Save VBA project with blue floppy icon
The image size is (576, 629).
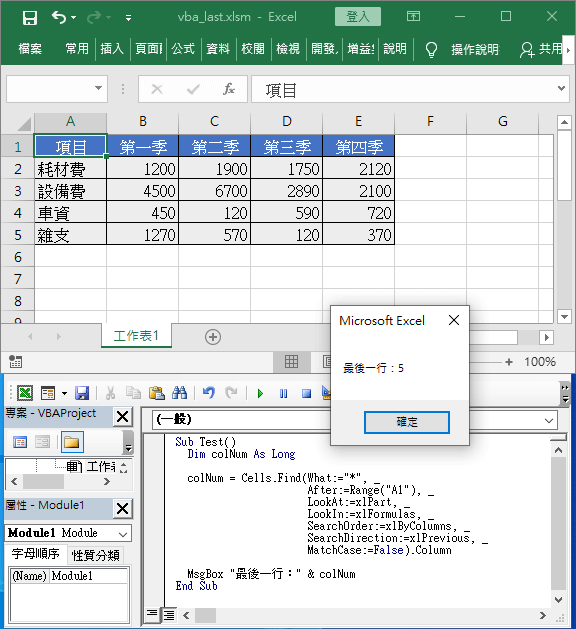click(82, 393)
